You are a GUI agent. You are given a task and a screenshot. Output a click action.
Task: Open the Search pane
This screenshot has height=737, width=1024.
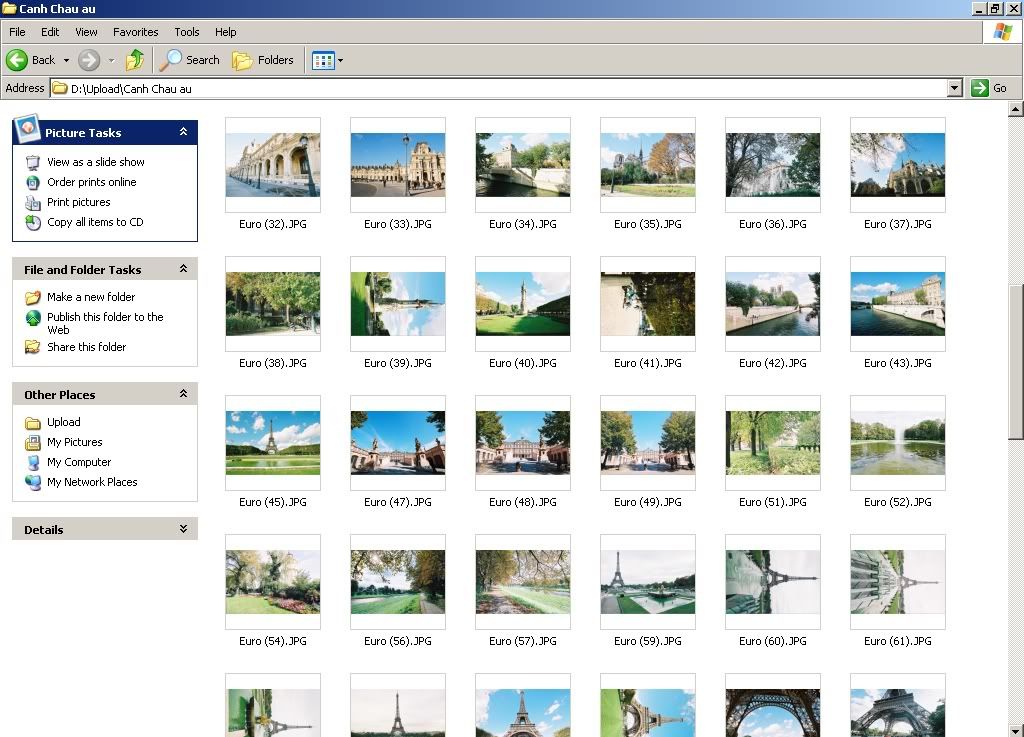(190, 60)
